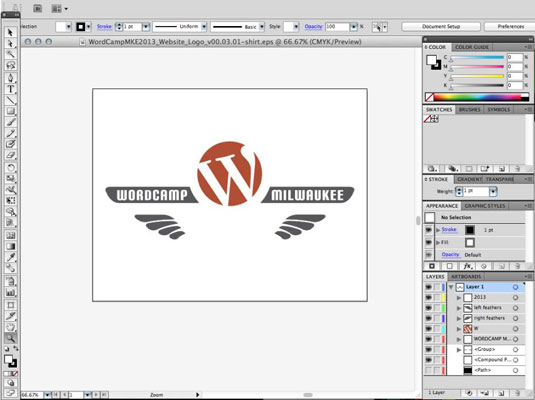Screen dimensions: 535x400
Task: Select the Rotate tool
Action: pyautogui.click(x=10, y=168)
